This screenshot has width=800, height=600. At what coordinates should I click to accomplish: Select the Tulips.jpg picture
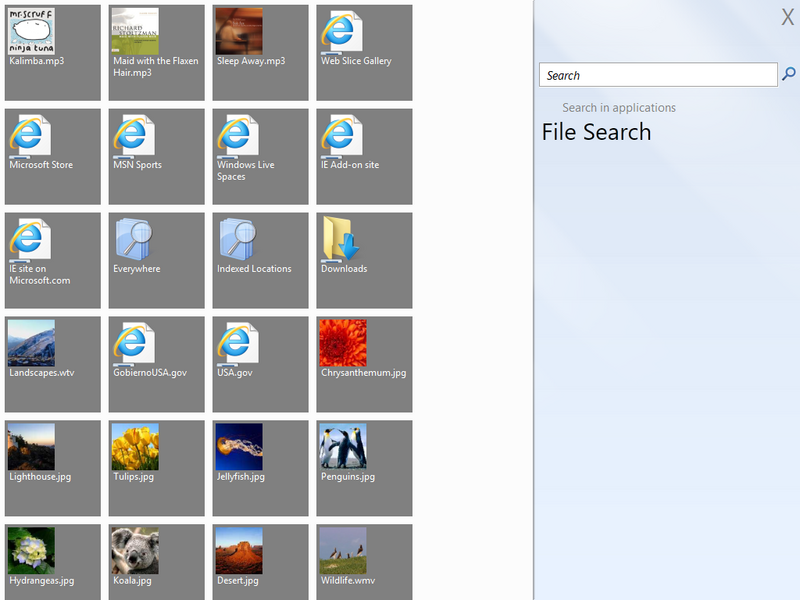coord(157,468)
